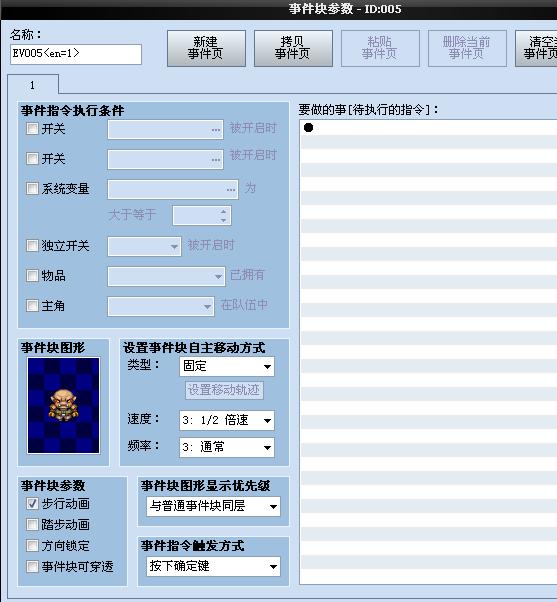Click the 事件块参数 group heading

click(53, 485)
